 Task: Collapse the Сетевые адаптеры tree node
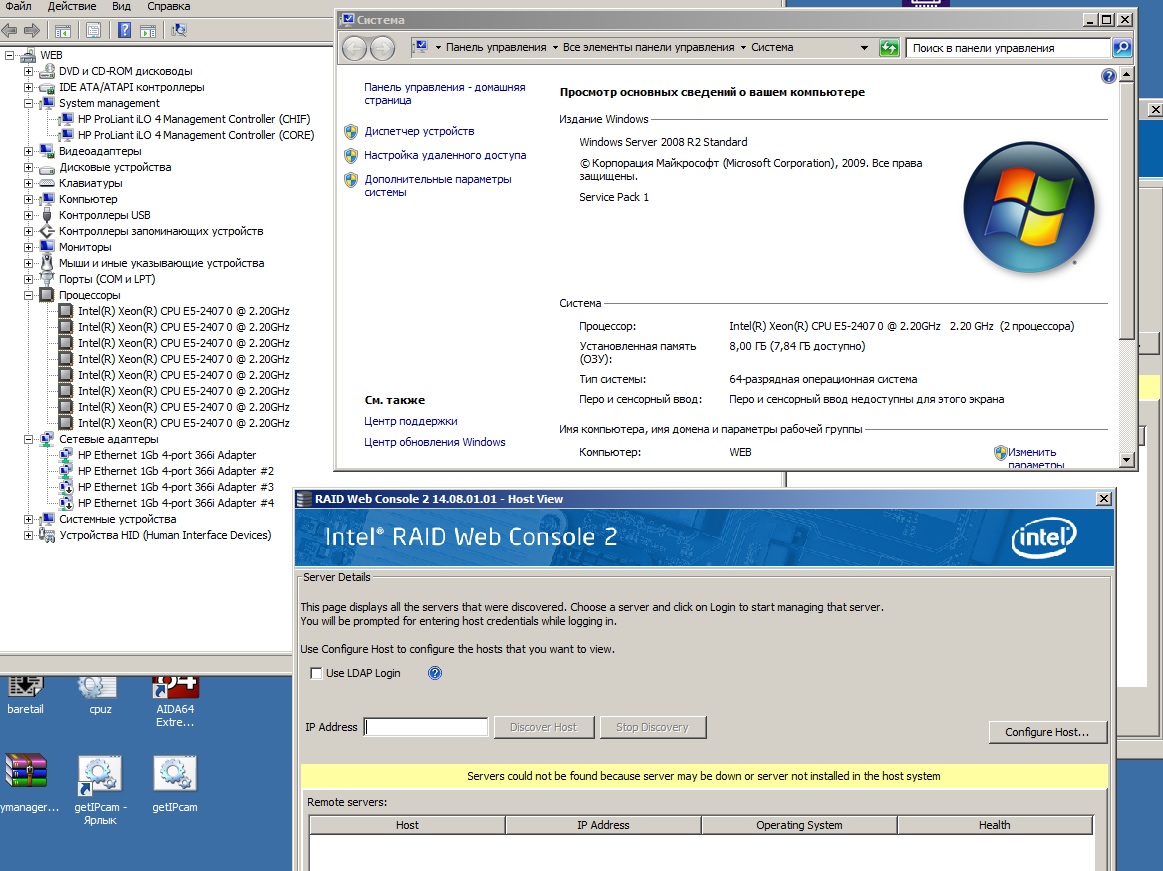pos(29,439)
